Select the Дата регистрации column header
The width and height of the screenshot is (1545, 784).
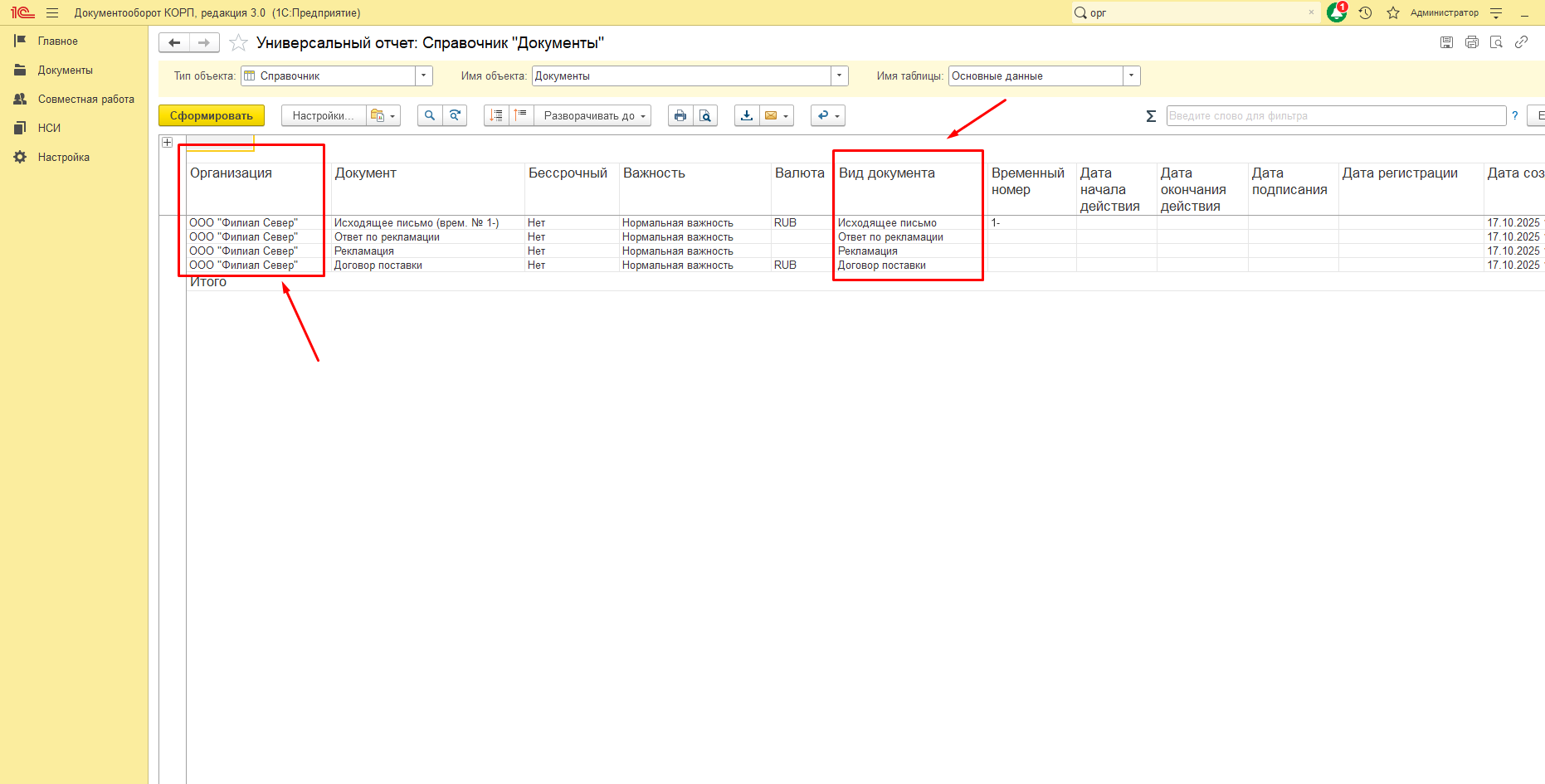(1411, 188)
